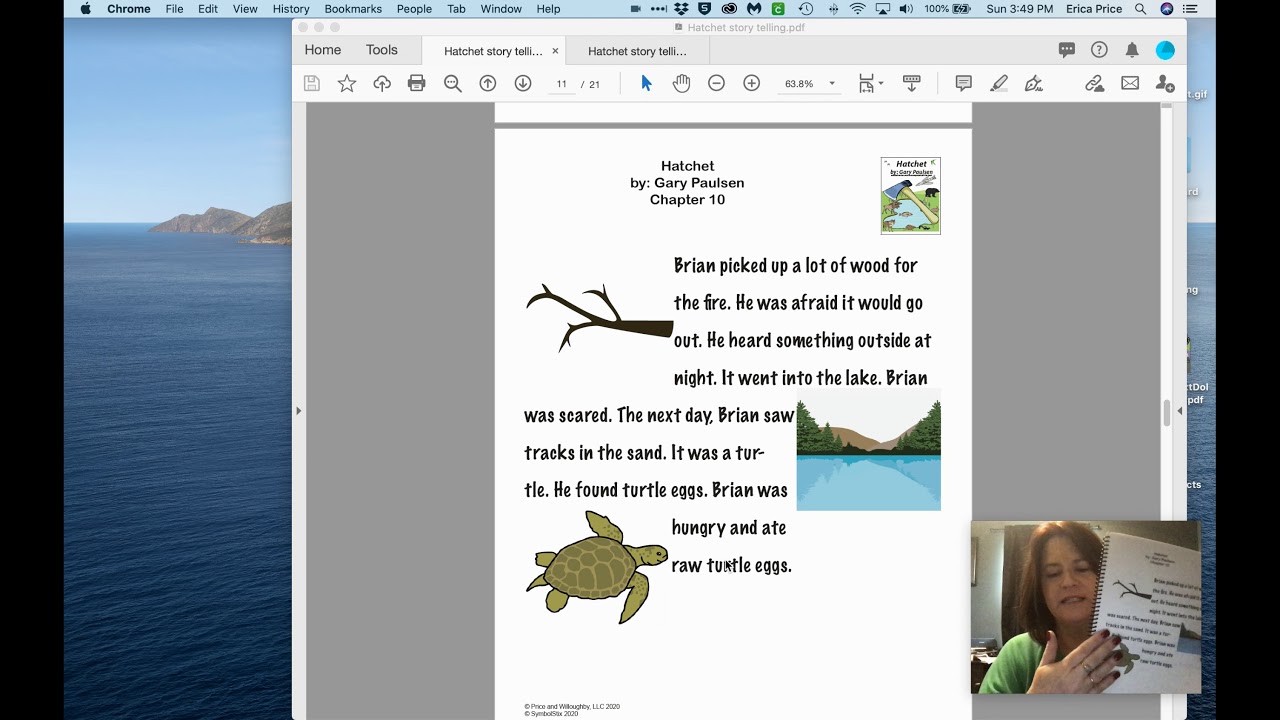Open the volume control in menu bar

[906, 9]
